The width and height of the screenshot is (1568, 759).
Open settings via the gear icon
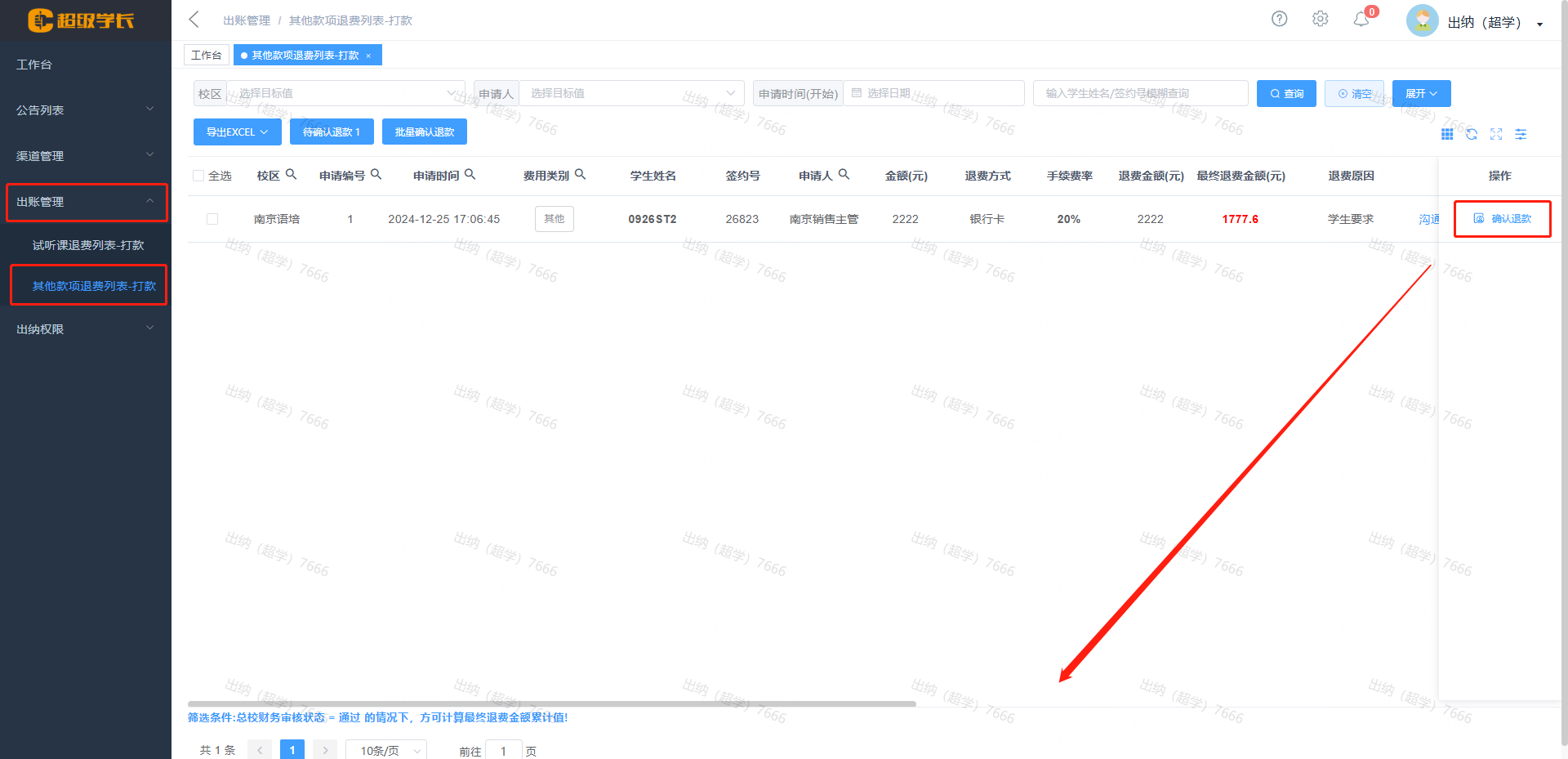pyautogui.click(x=1320, y=19)
